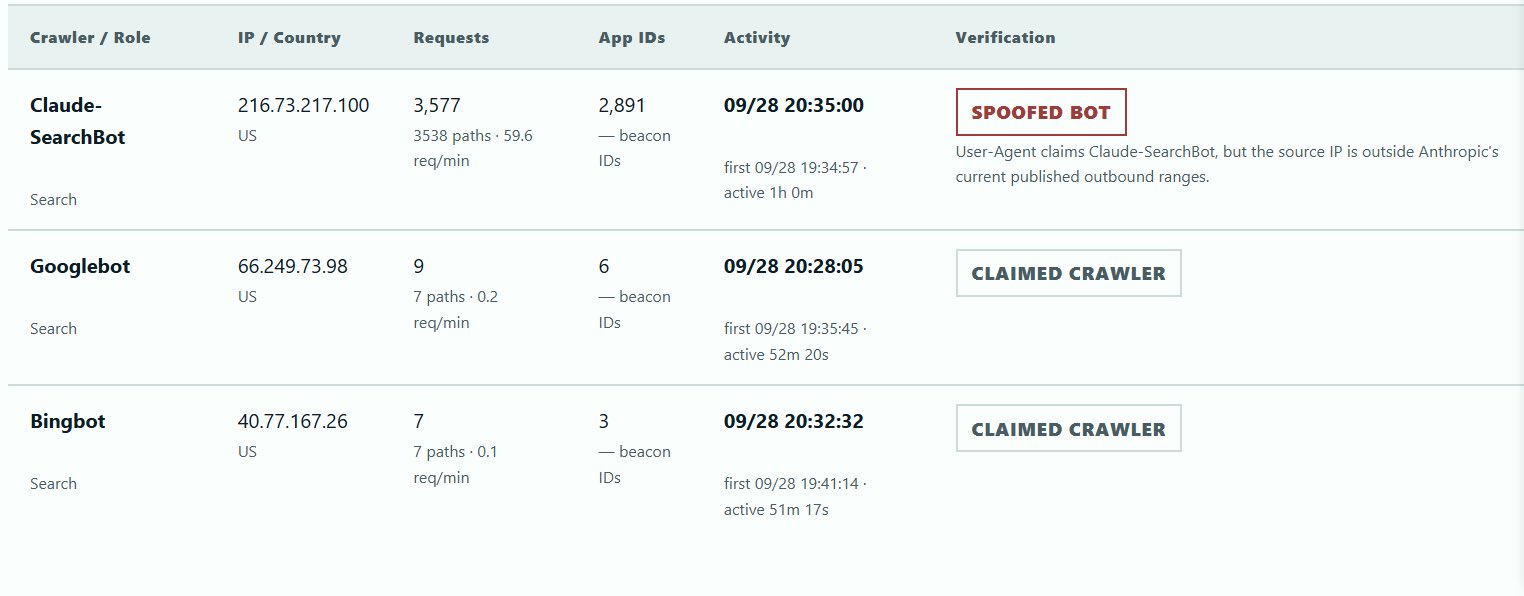This screenshot has height=596, width=1524.
Task: Sort by the App IDs column header
Action: pos(632,38)
